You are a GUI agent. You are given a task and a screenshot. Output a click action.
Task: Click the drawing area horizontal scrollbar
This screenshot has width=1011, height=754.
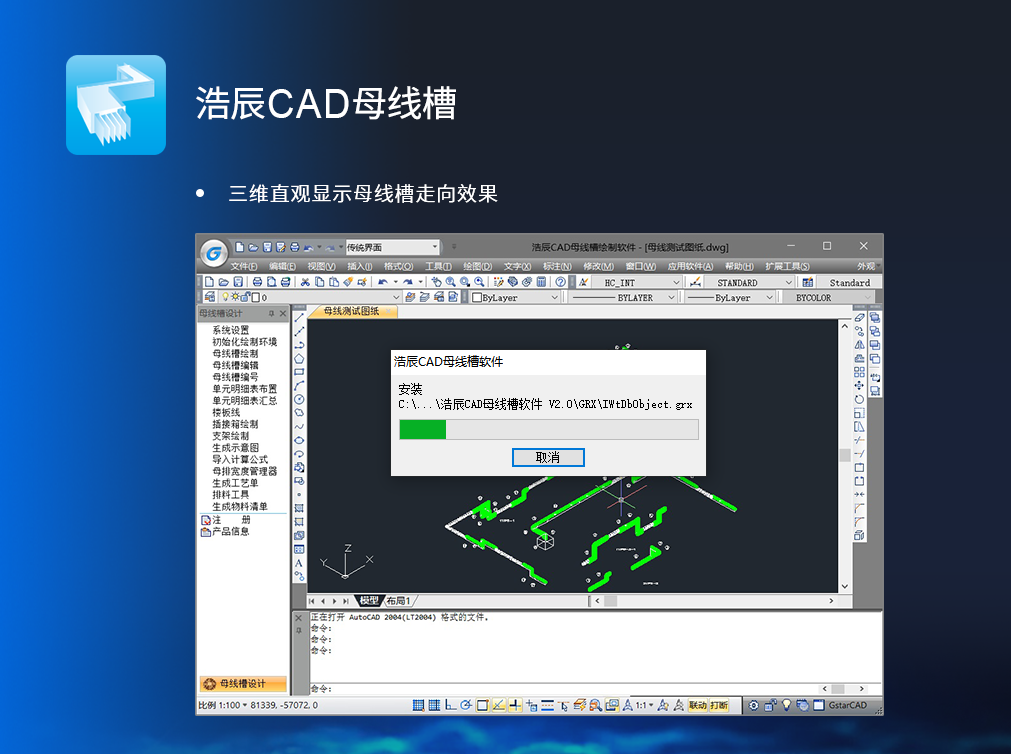[x=714, y=600]
